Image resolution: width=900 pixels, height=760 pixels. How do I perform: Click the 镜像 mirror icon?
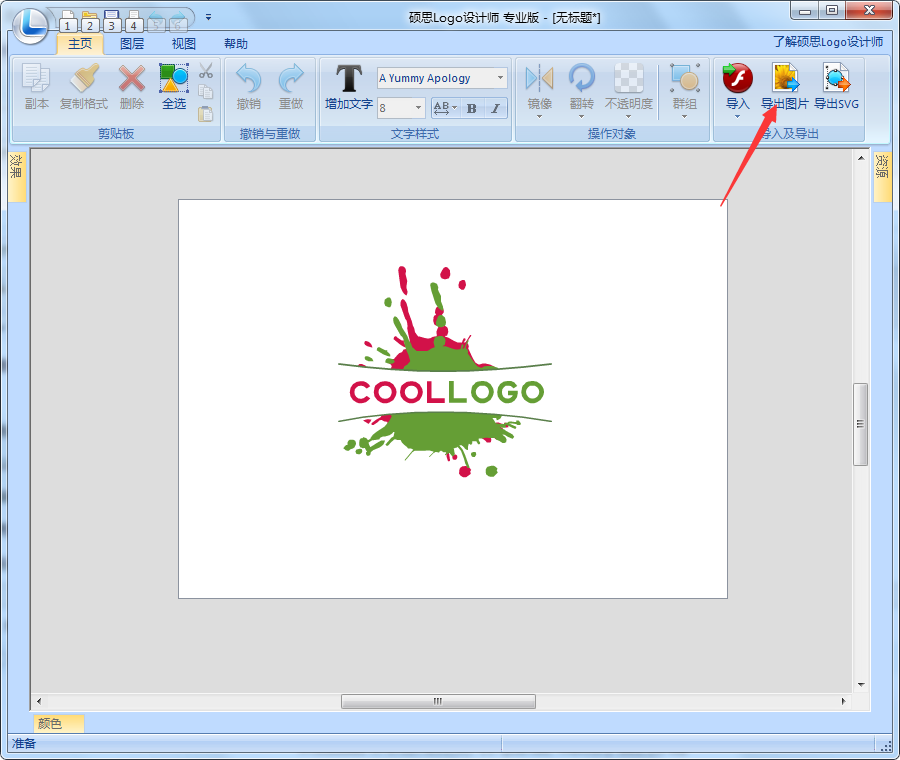539,86
